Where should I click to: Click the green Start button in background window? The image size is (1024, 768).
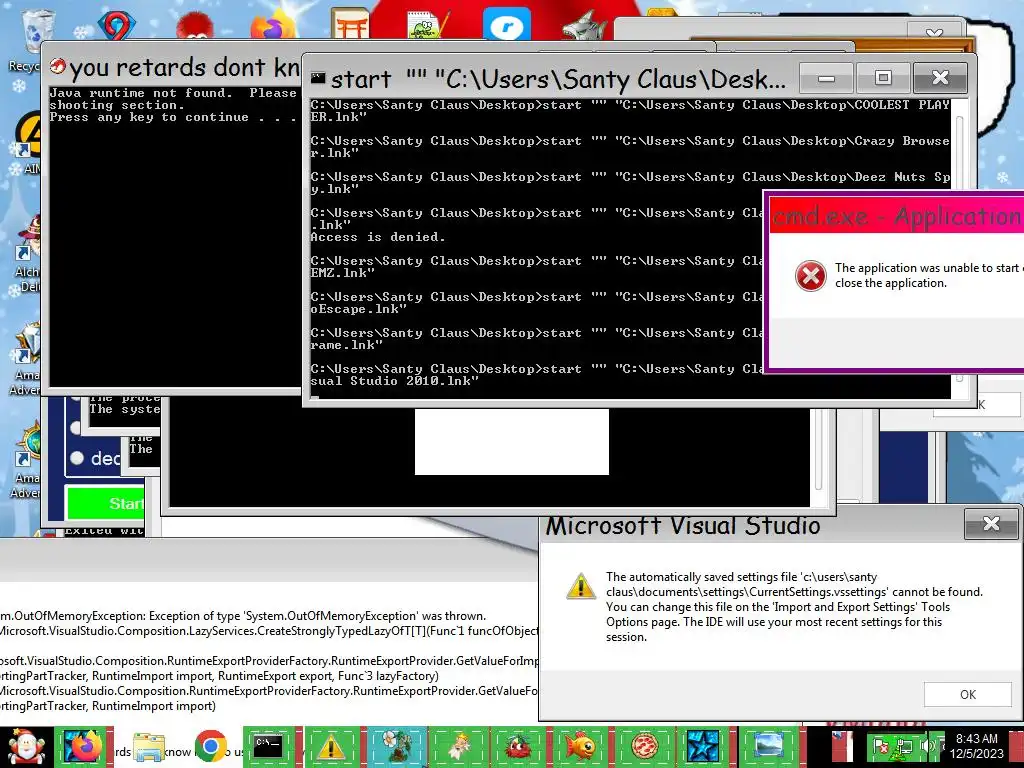click(105, 503)
